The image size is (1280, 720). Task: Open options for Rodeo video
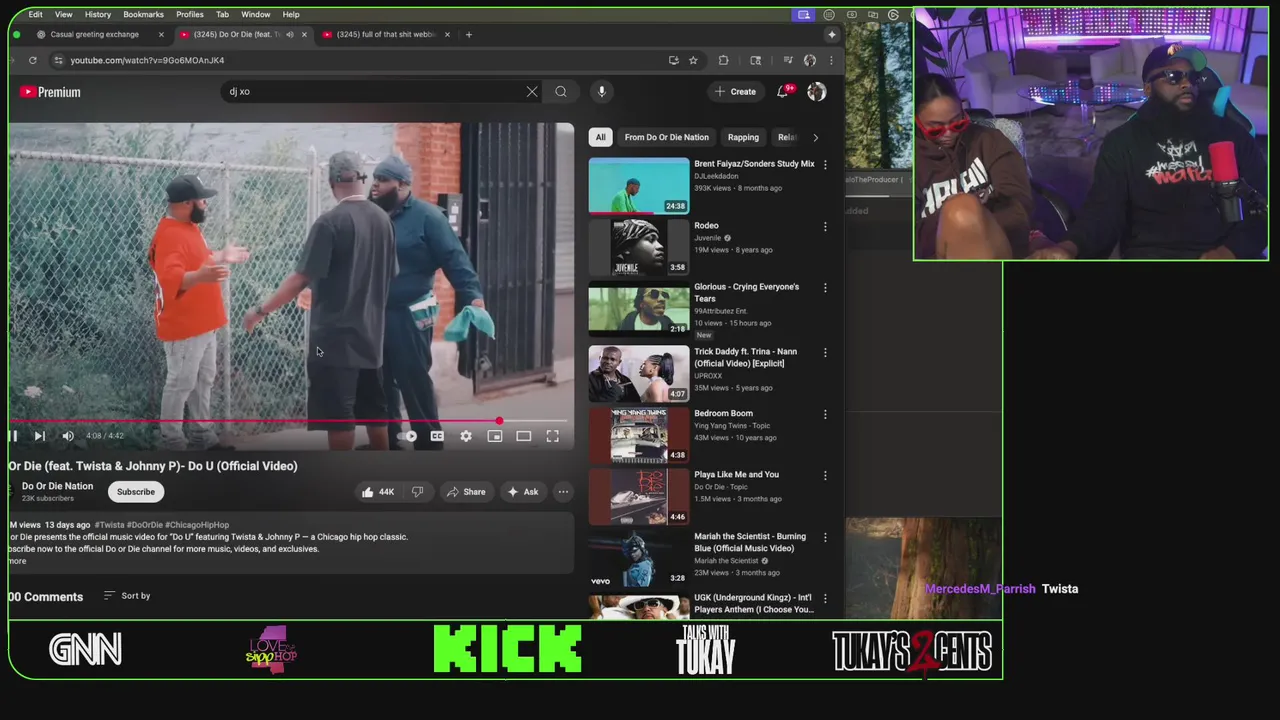tap(825, 227)
